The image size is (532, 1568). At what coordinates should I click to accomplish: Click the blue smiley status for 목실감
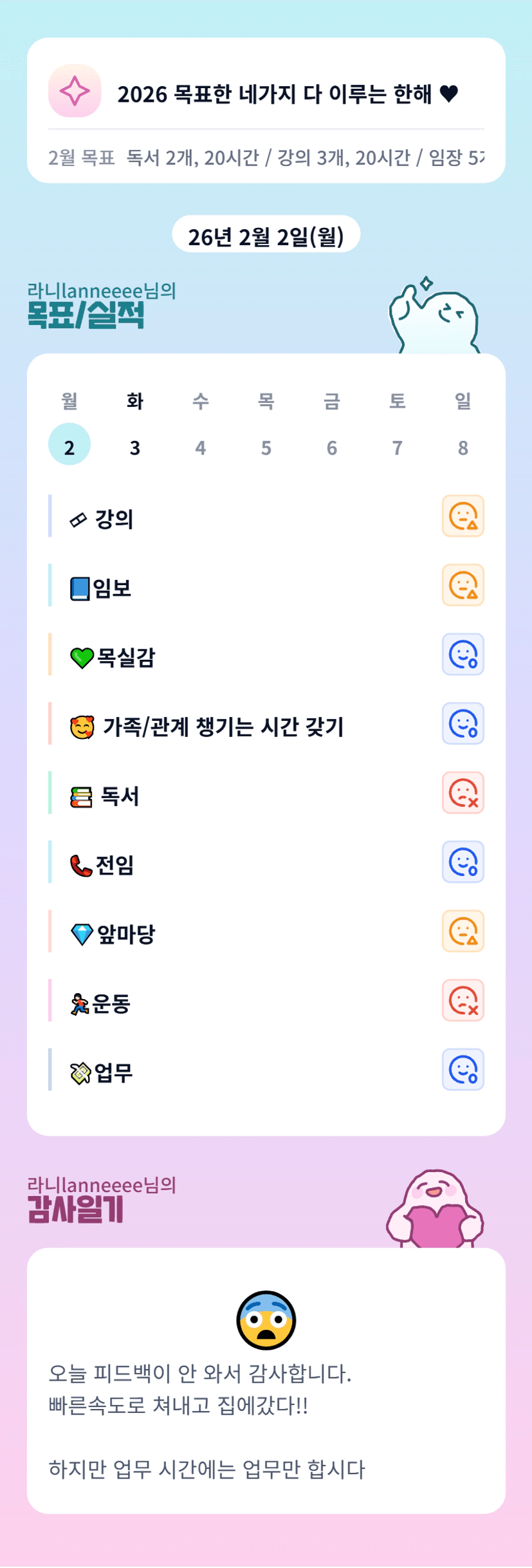[x=463, y=655]
